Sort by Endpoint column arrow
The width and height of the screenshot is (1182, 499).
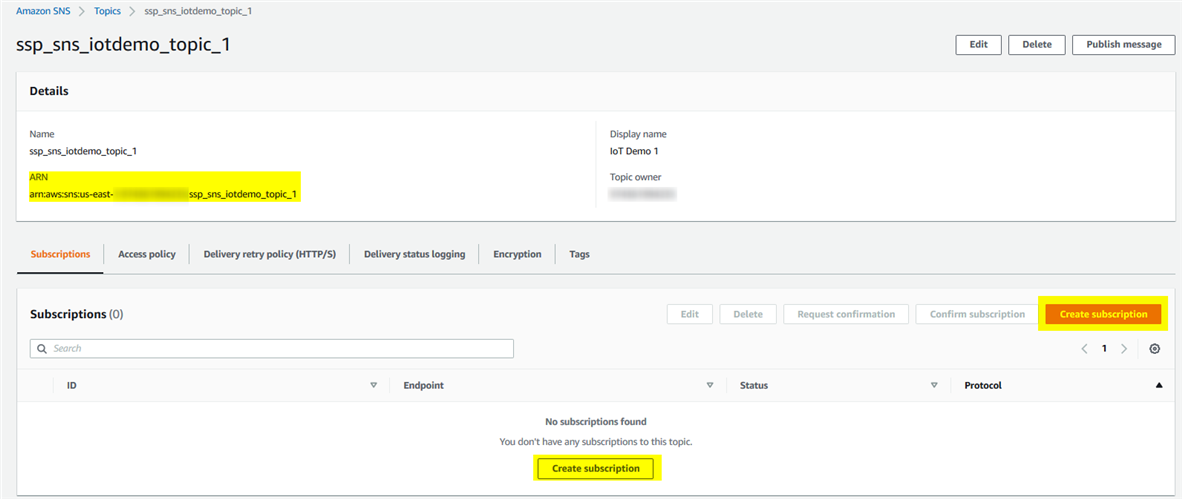(709, 385)
